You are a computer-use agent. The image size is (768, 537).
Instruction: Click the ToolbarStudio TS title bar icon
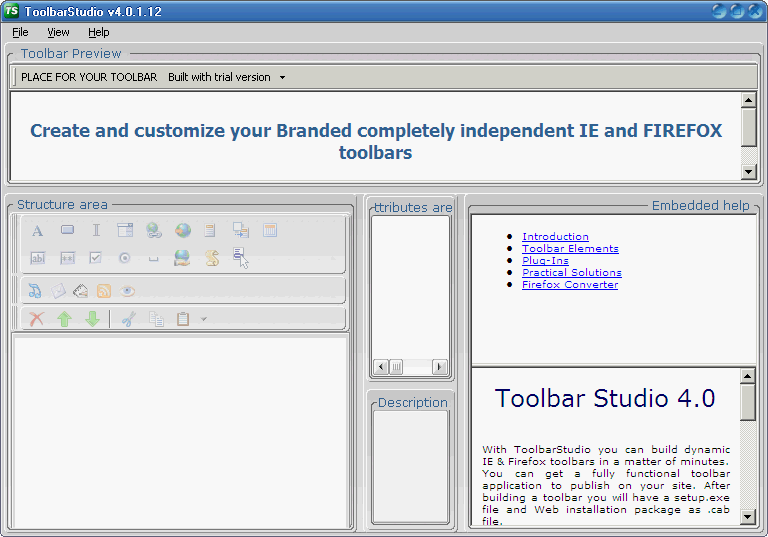tap(11, 11)
